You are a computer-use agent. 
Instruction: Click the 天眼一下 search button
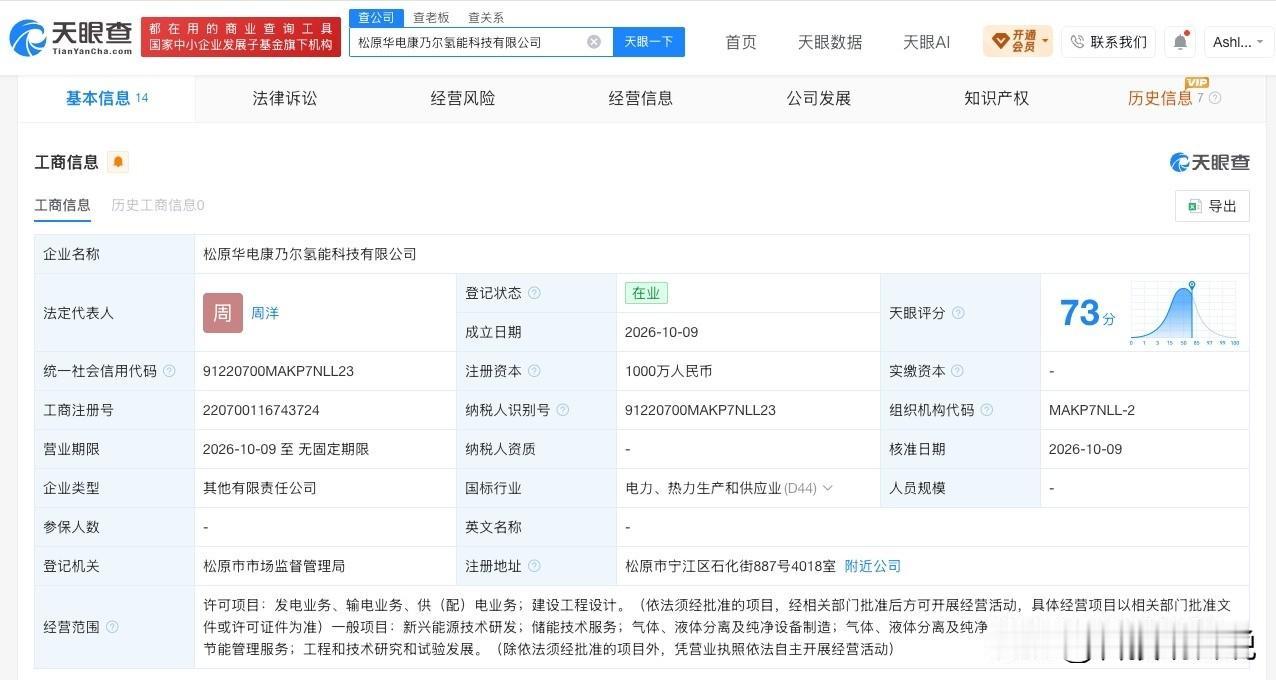pos(649,42)
